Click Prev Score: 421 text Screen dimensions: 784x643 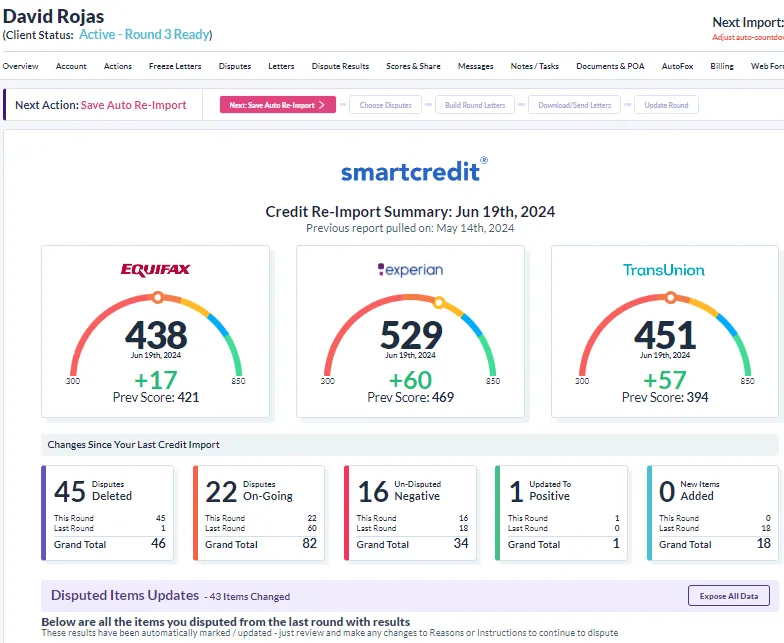click(x=156, y=398)
